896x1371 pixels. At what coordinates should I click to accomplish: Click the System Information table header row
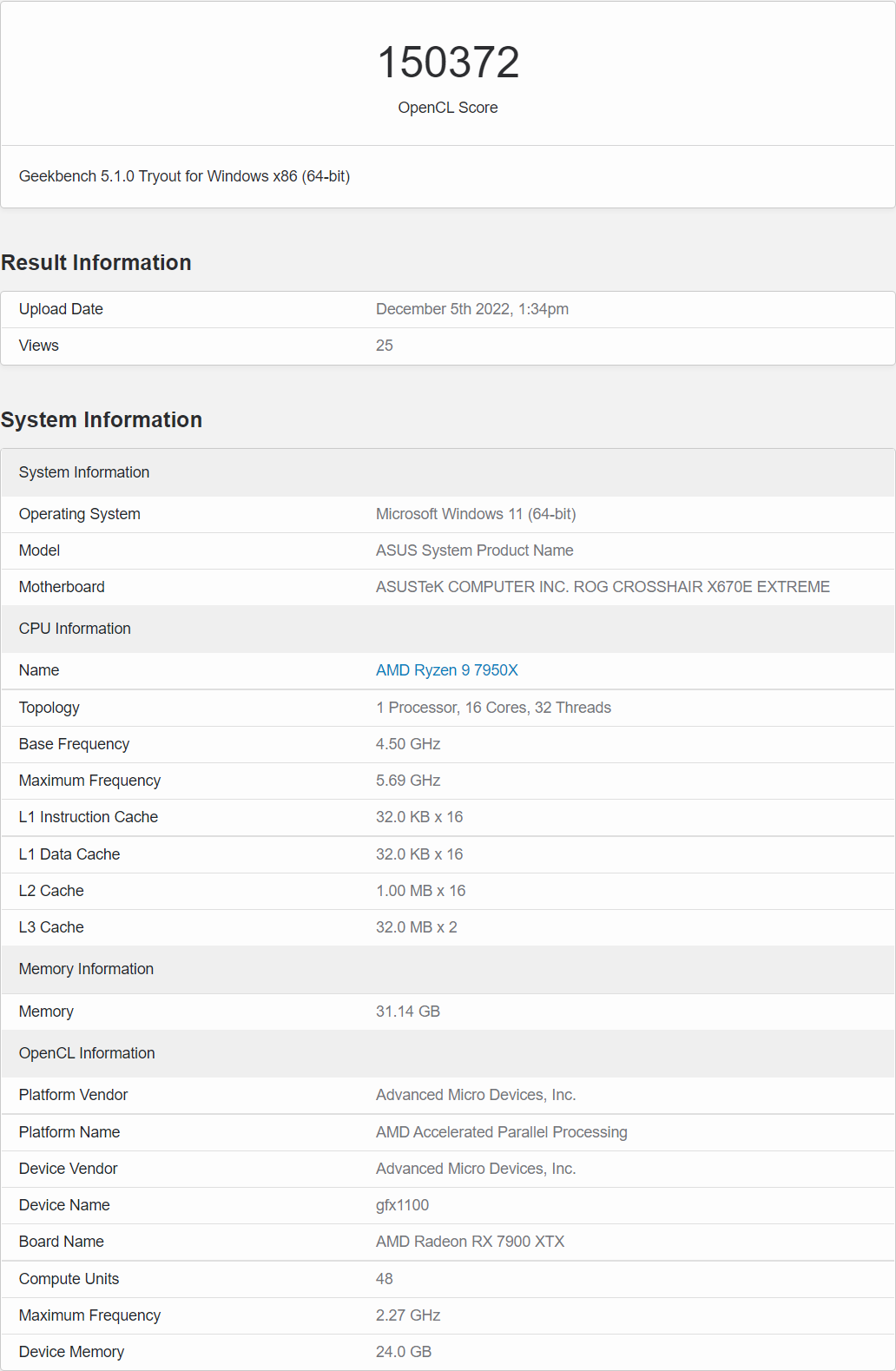tap(448, 472)
